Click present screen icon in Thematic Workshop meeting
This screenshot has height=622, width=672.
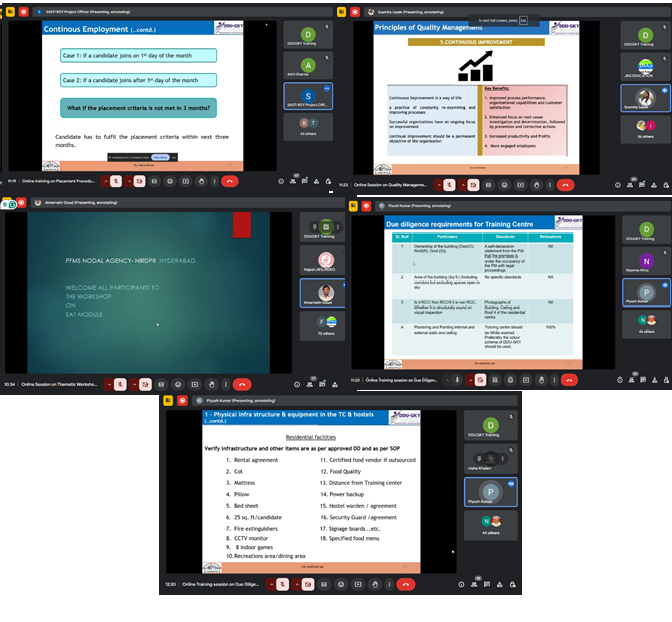pos(195,384)
